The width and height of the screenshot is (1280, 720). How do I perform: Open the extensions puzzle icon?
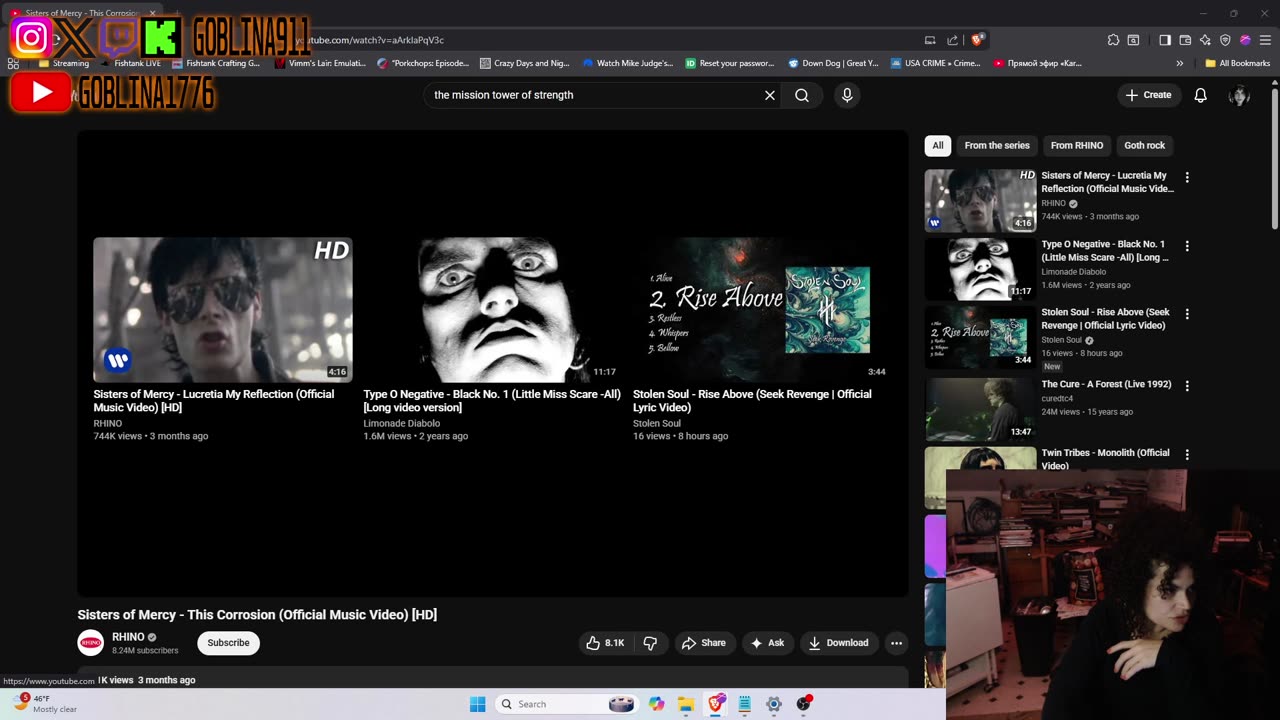pyautogui.click(x=1113, y=40)
